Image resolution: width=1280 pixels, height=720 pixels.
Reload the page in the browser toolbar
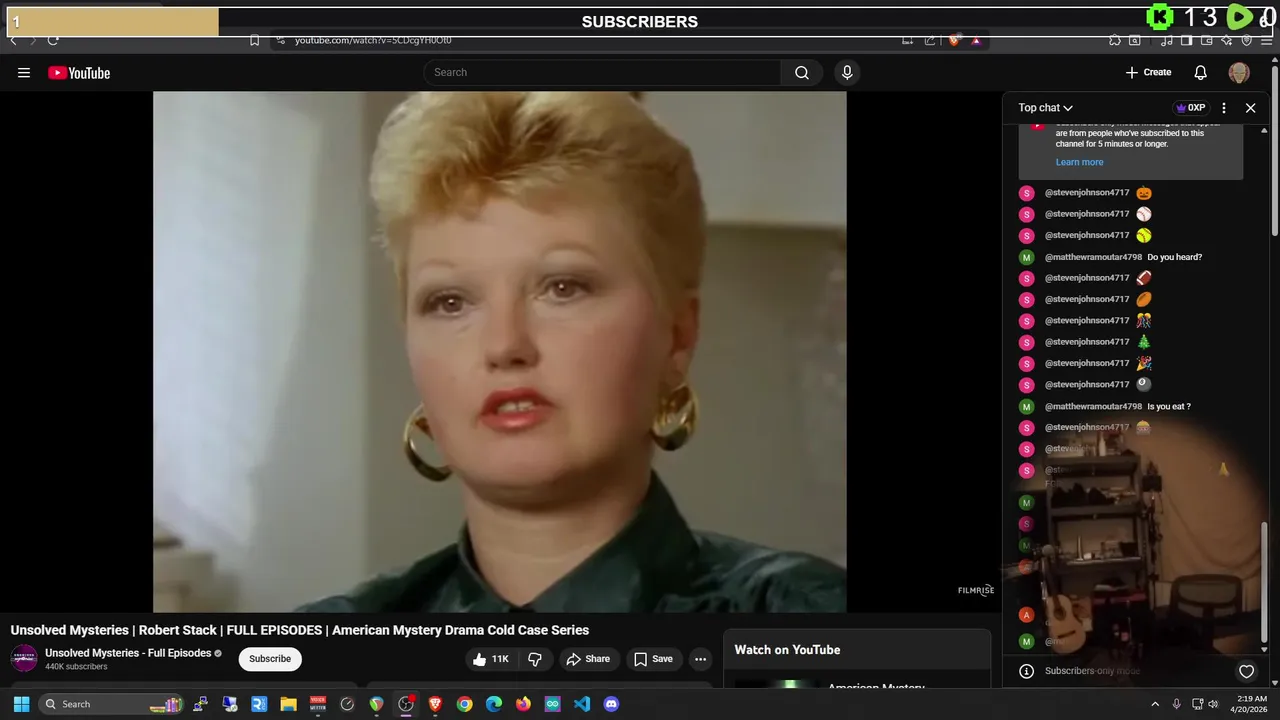(x=53, y=40)
